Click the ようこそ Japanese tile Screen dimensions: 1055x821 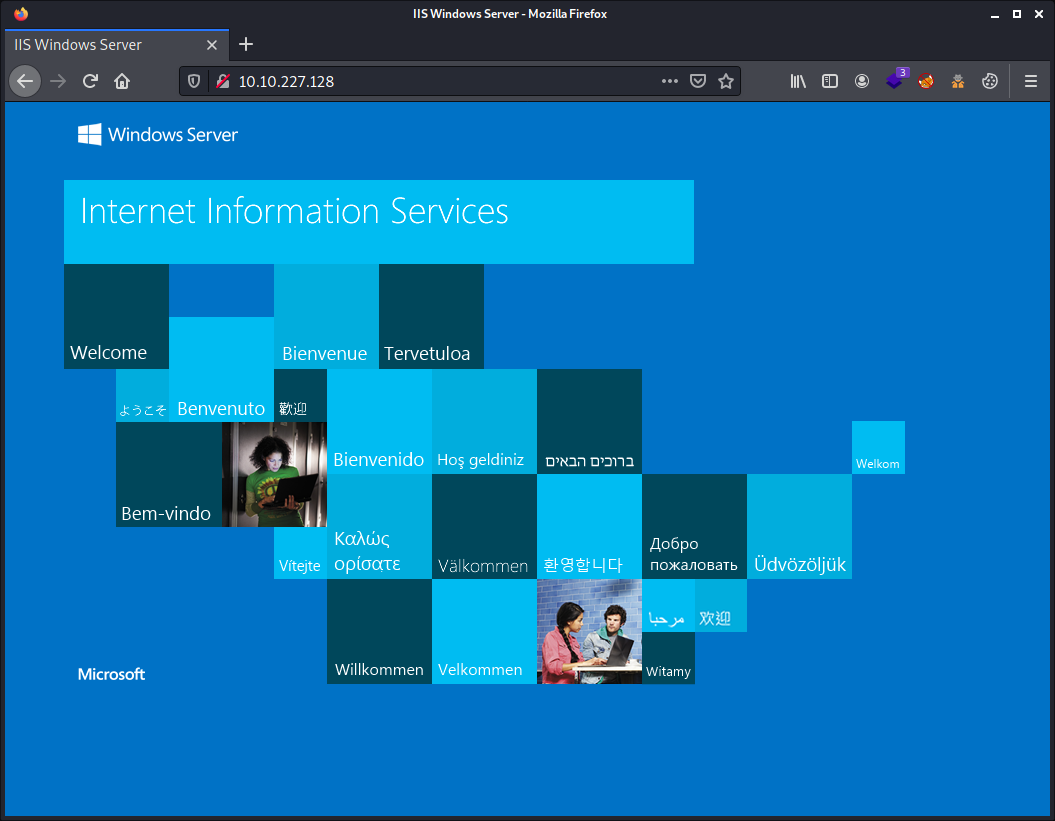(x=142, y=396)
